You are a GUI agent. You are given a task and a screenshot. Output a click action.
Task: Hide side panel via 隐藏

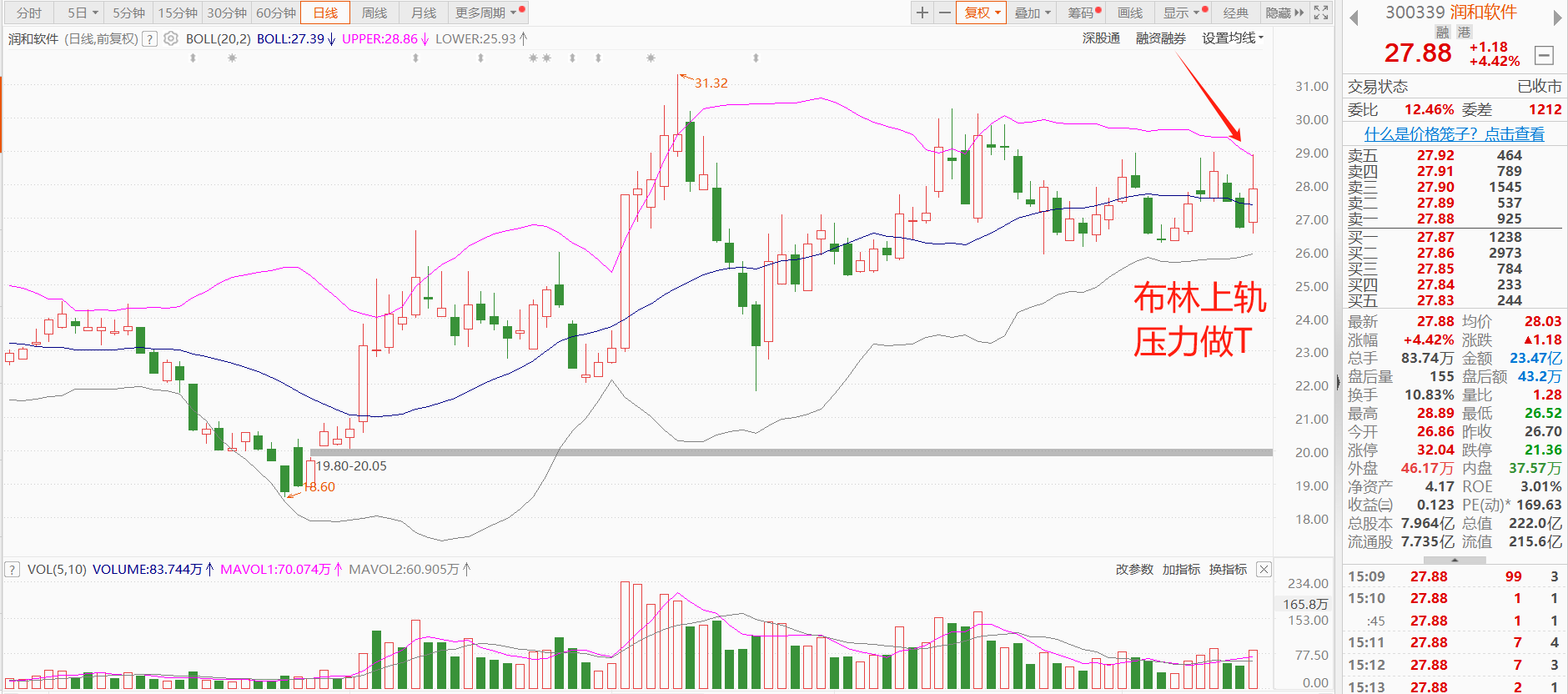tap(1284, 13)
